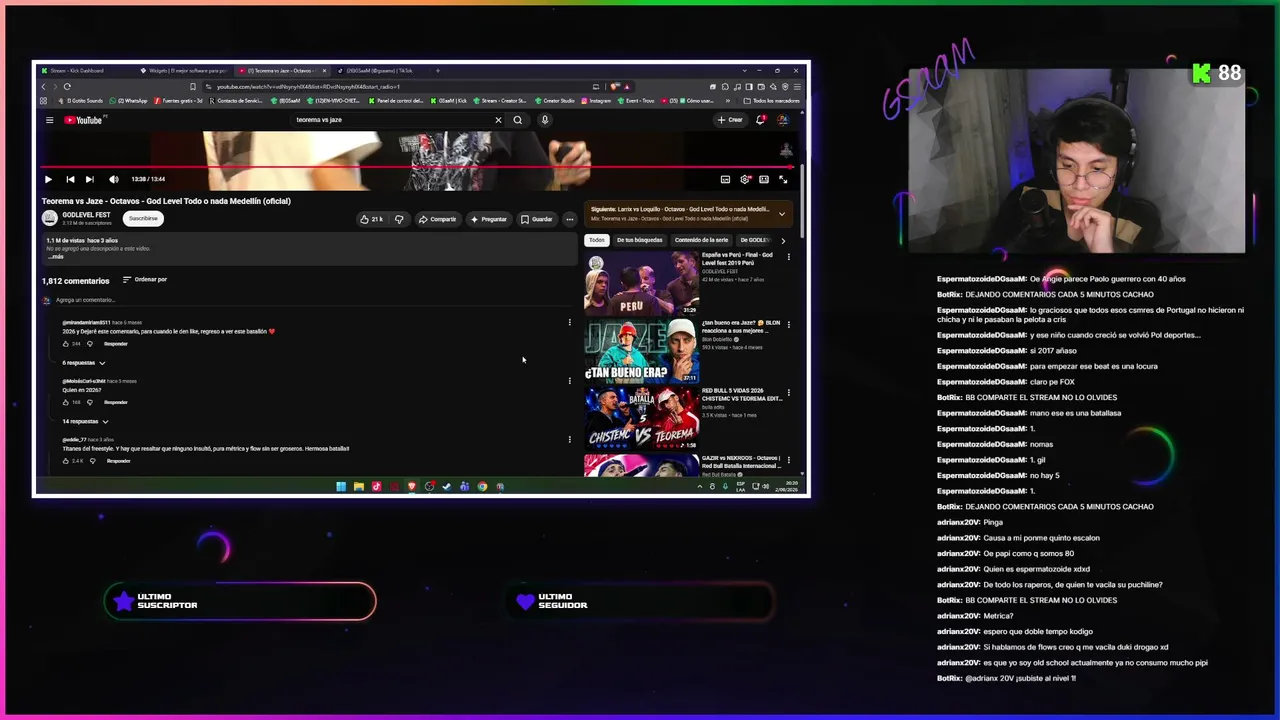Open File Explorer from the taskbar
Image resolution: width=1280 pixels, height=720 pixels.
tap(359, 487)
